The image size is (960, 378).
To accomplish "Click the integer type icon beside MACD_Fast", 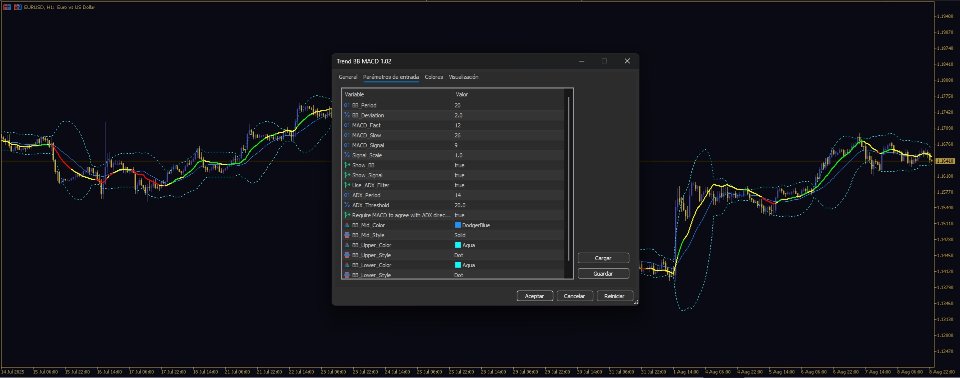I will (347, 125).
